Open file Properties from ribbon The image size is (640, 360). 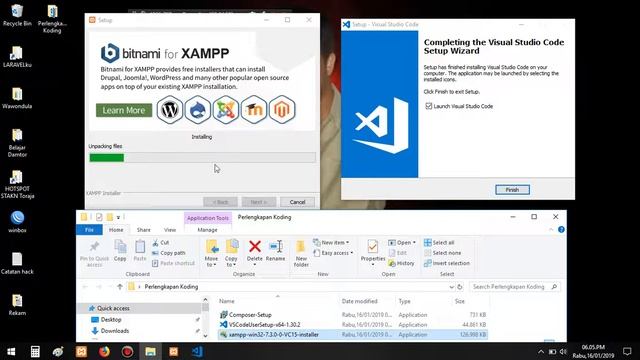(x=373, y=253)
